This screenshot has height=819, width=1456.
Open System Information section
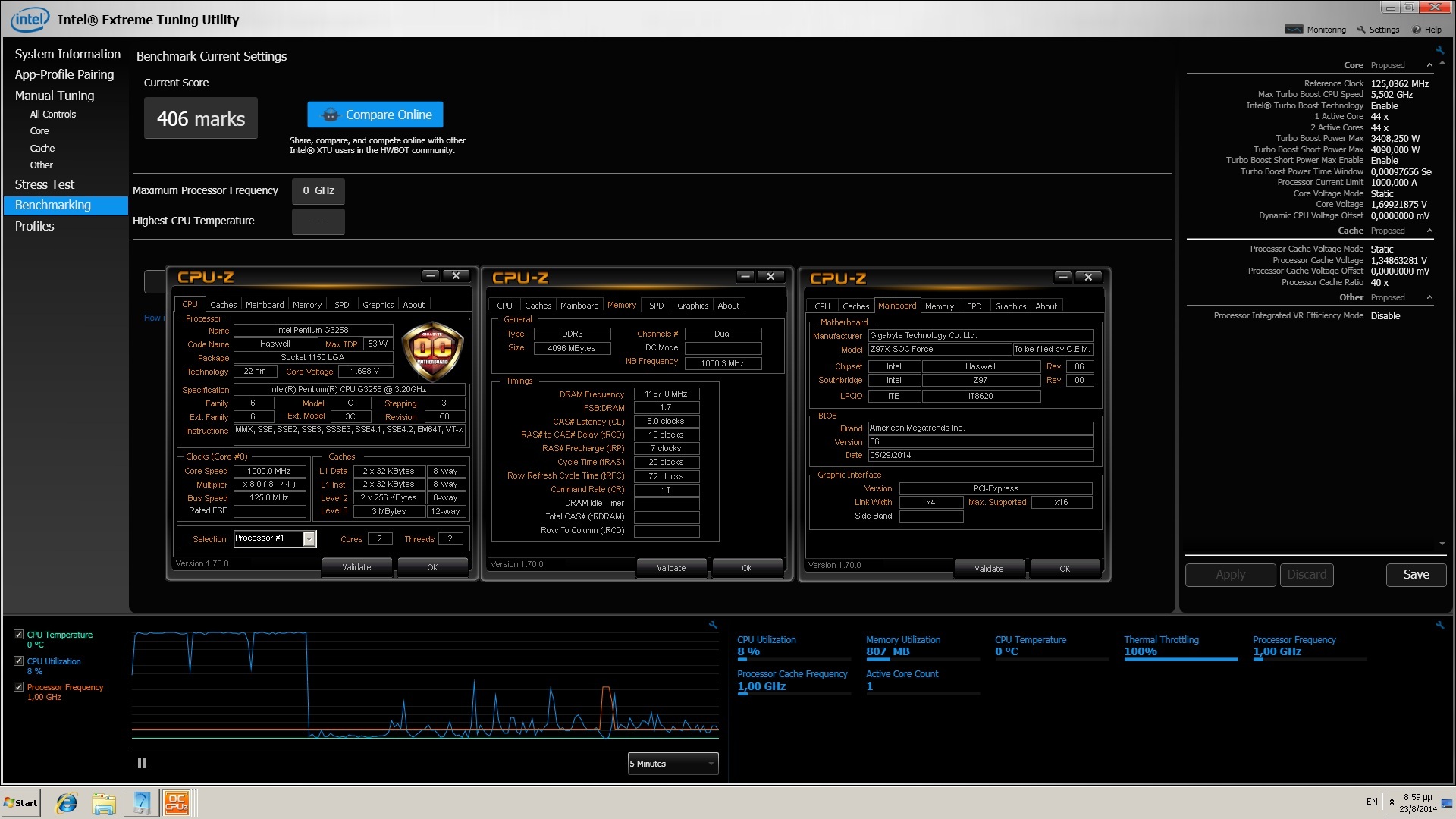click(x=67, y=55)
